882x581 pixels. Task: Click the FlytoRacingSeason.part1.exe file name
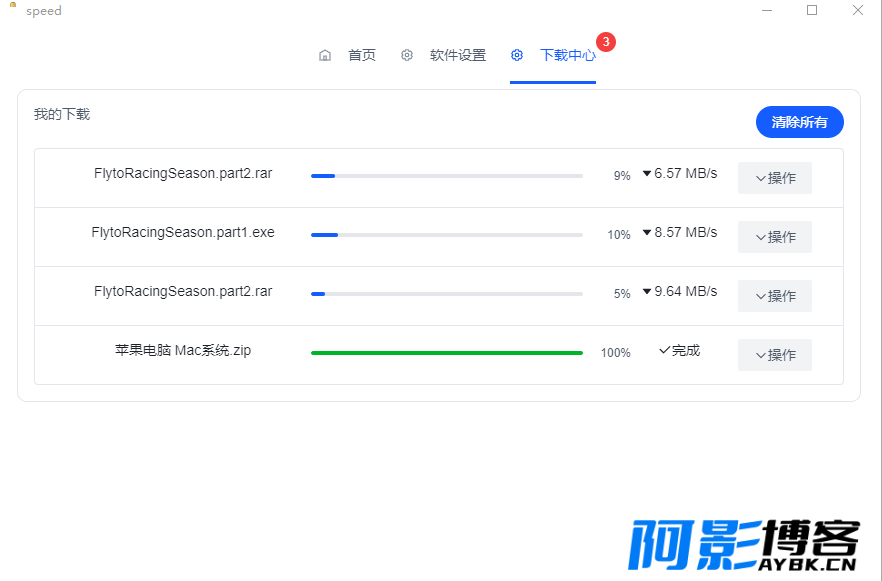tap(183, 232)
